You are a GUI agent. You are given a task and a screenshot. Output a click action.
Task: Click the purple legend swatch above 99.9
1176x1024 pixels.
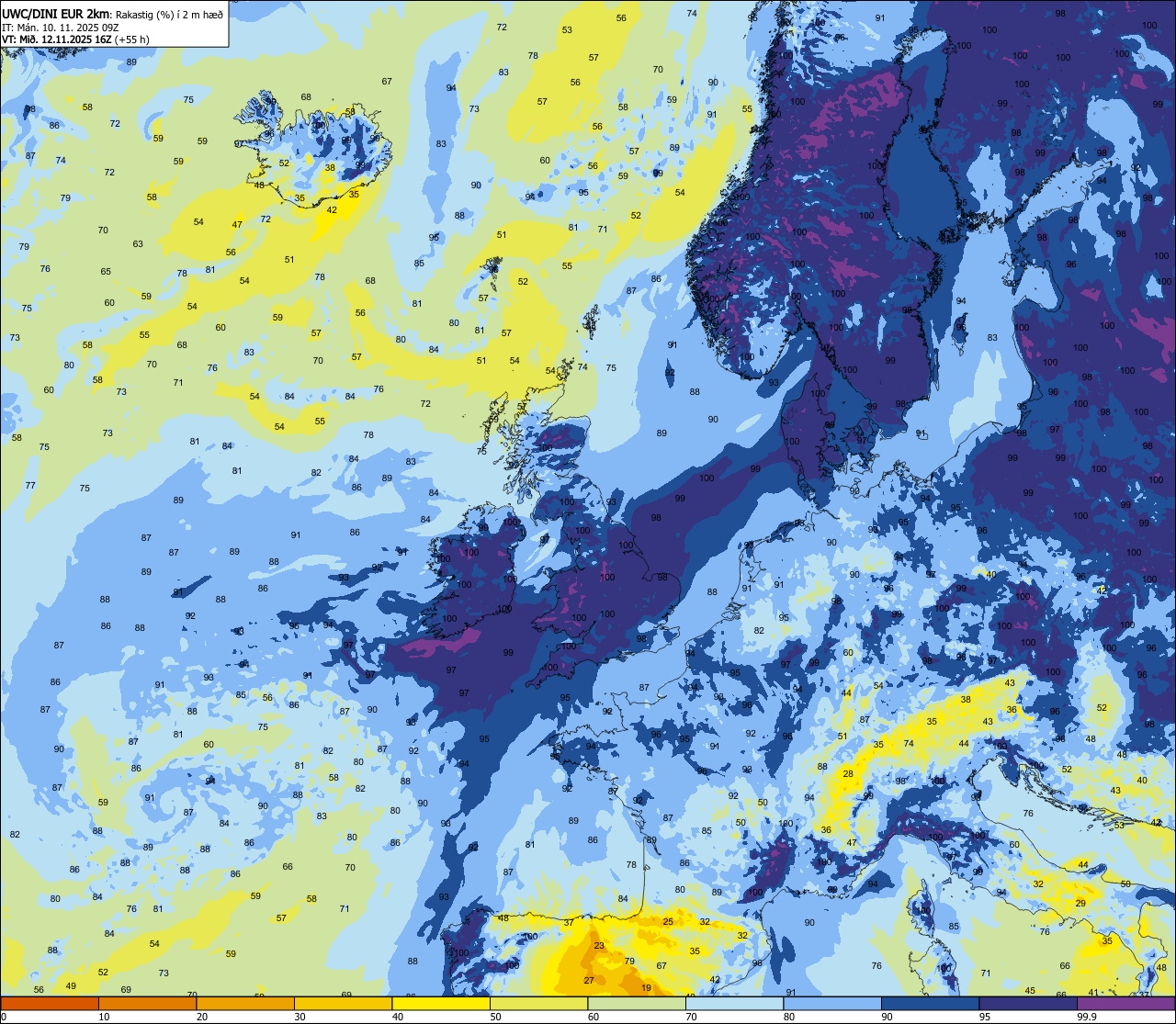pyautogui.click(x=1125, y=1003)
